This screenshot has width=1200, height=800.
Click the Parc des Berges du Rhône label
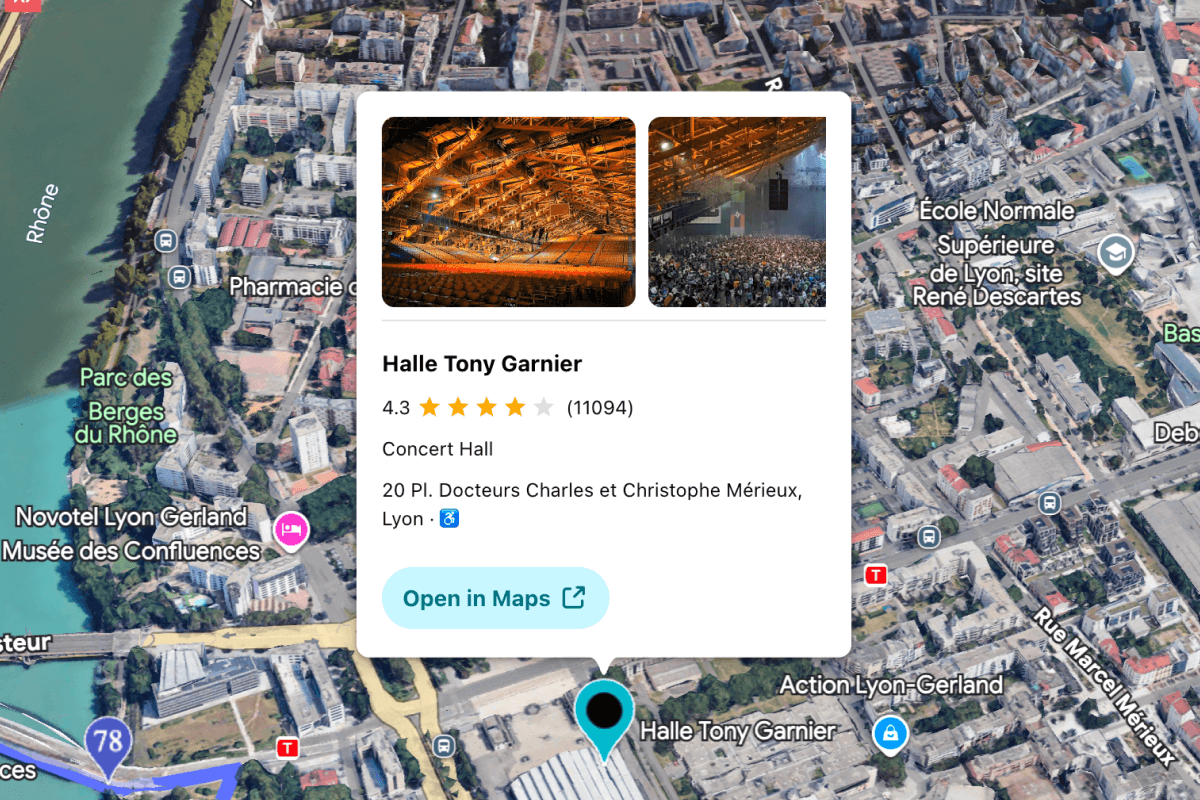[127, 406]
